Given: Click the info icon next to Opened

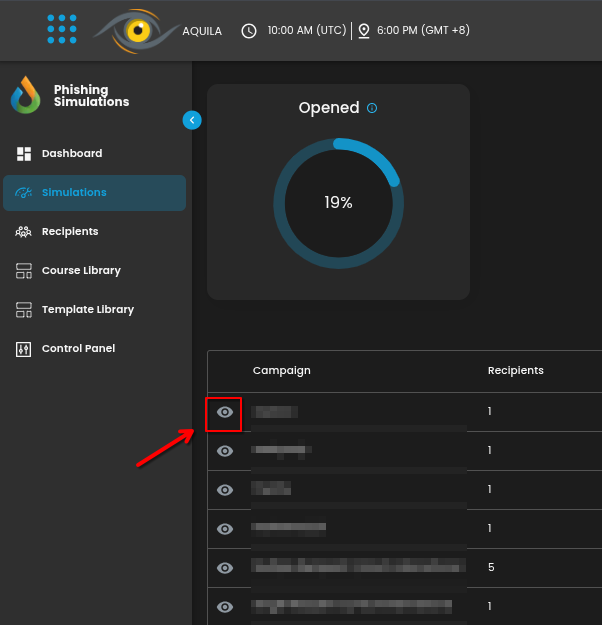Looking at the screenshot, I should (372, 108).
